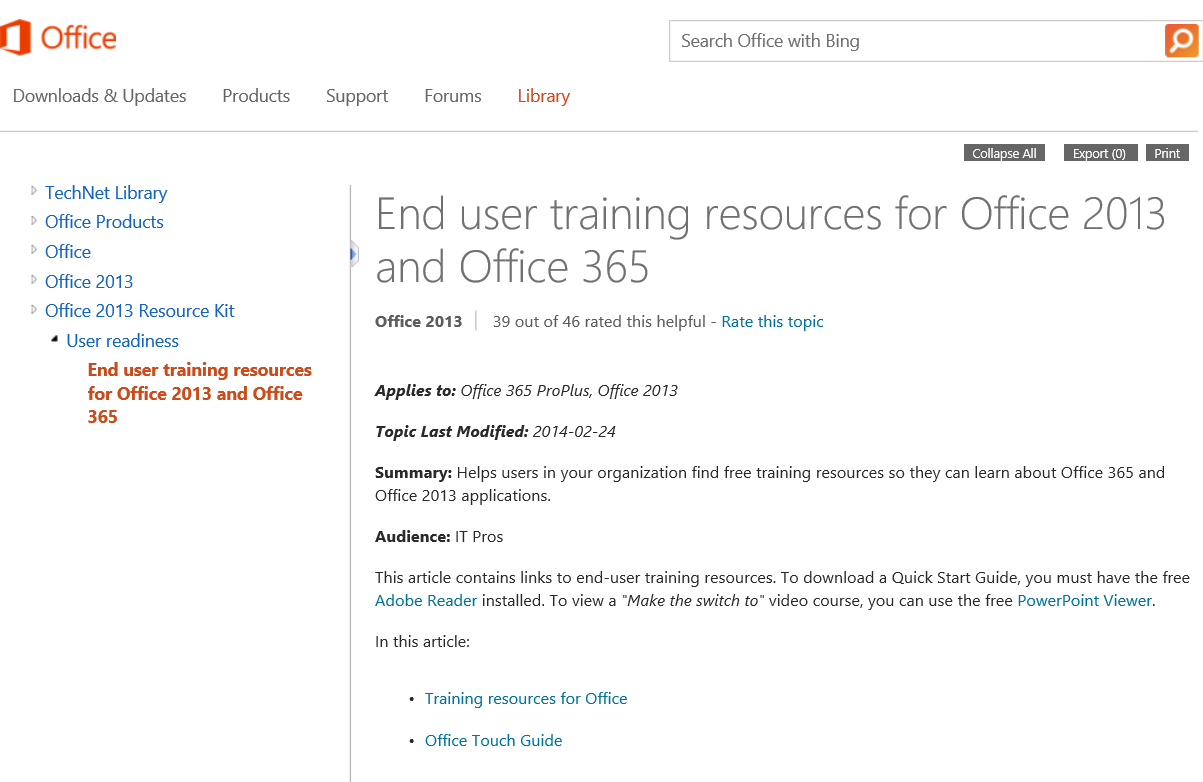This screenshot has width=1203, height=782.
Task: Click the Office logo
Action: (x=59, y=38)
